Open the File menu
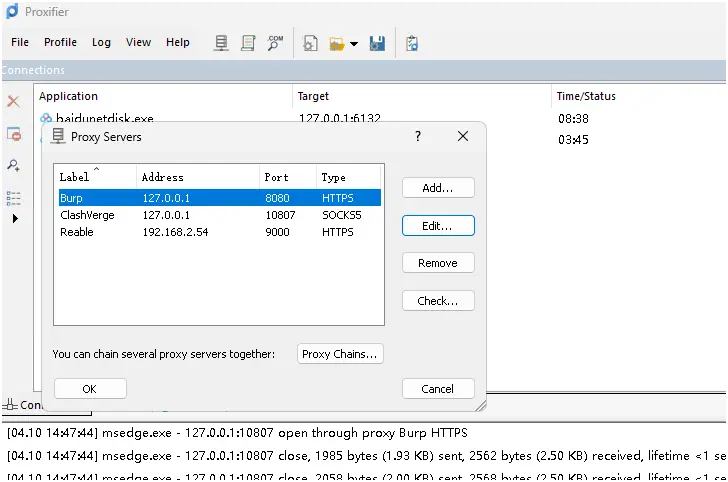Viewport: 728px width, 482px height. coord(20,42)
